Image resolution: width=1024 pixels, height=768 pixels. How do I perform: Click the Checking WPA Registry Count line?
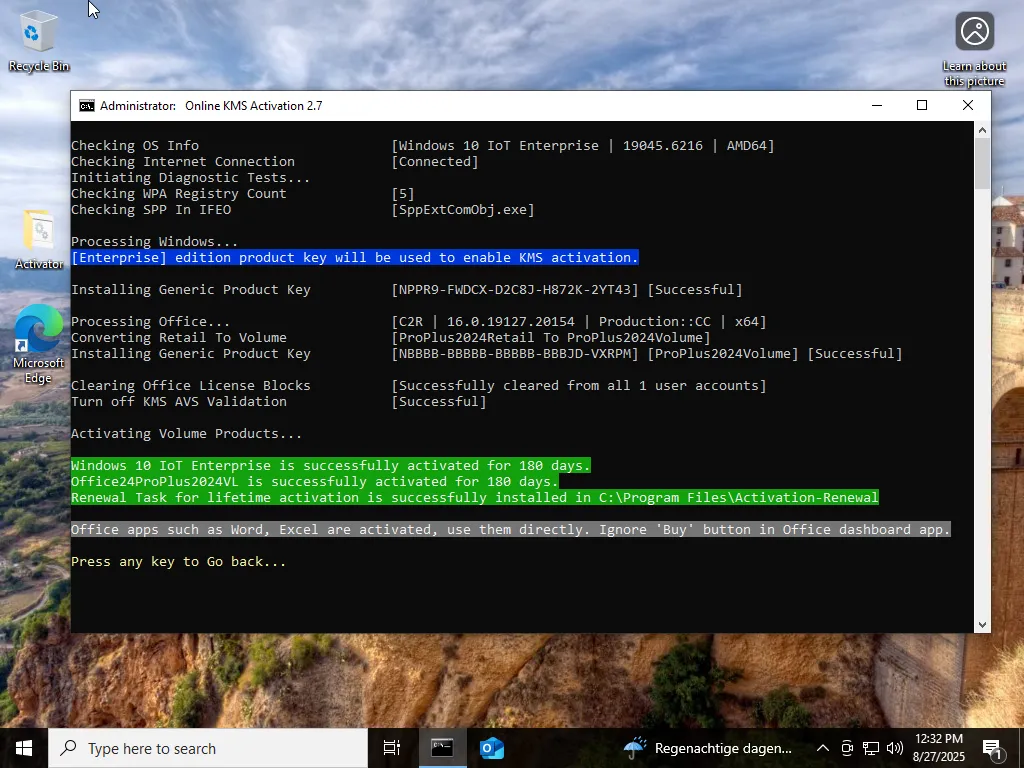coord(243,193)
